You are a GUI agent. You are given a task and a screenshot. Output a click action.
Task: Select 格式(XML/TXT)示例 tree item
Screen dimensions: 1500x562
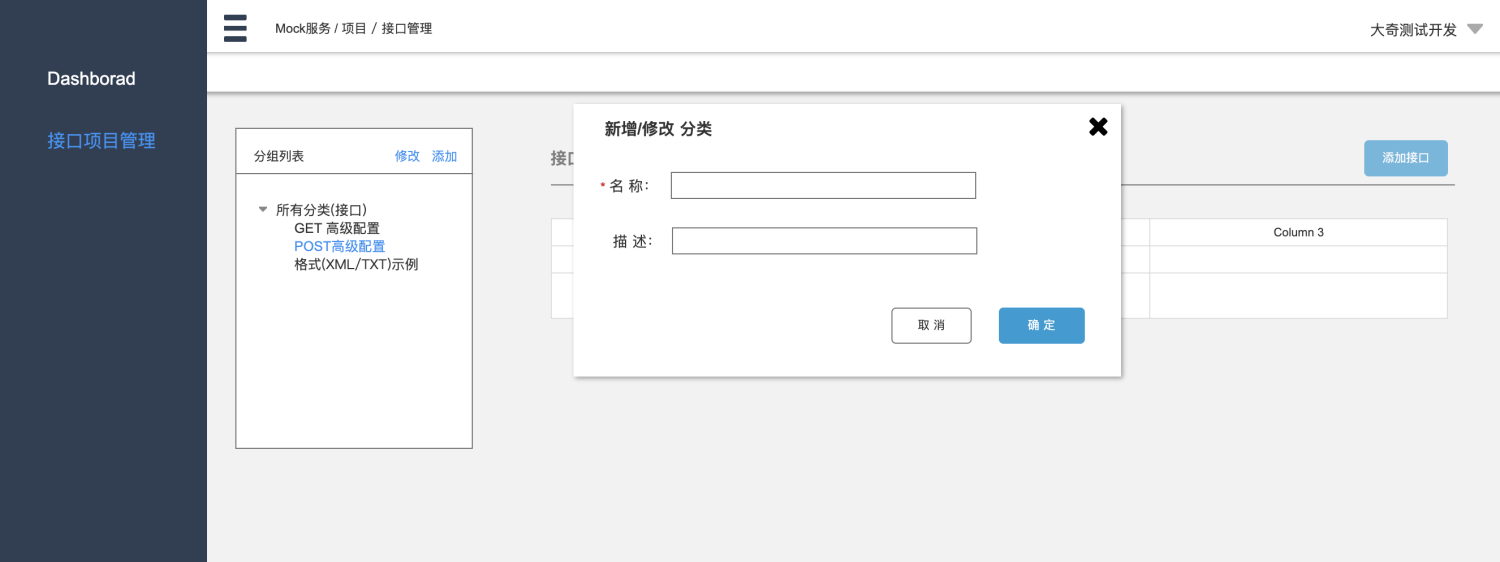point(356,264)
